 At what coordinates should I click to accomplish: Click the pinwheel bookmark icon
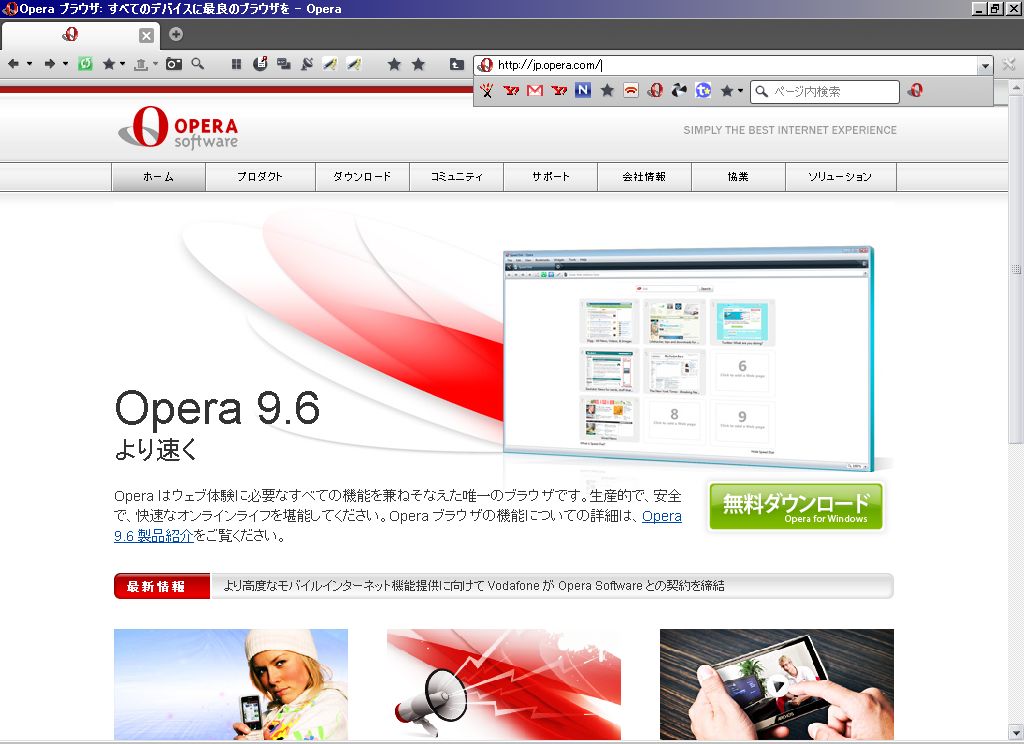point(679,90)
